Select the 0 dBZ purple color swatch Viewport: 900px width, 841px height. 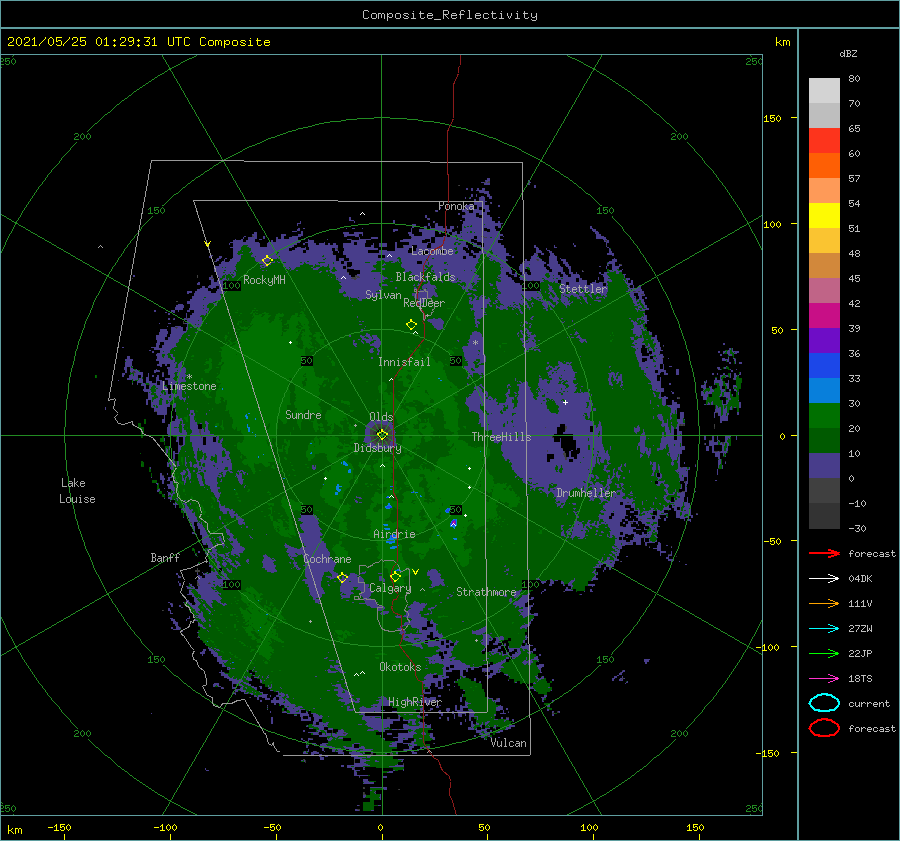pos(824,466)
